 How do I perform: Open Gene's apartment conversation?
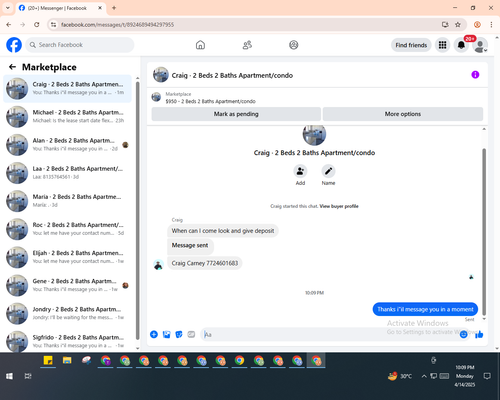point(67,285)
